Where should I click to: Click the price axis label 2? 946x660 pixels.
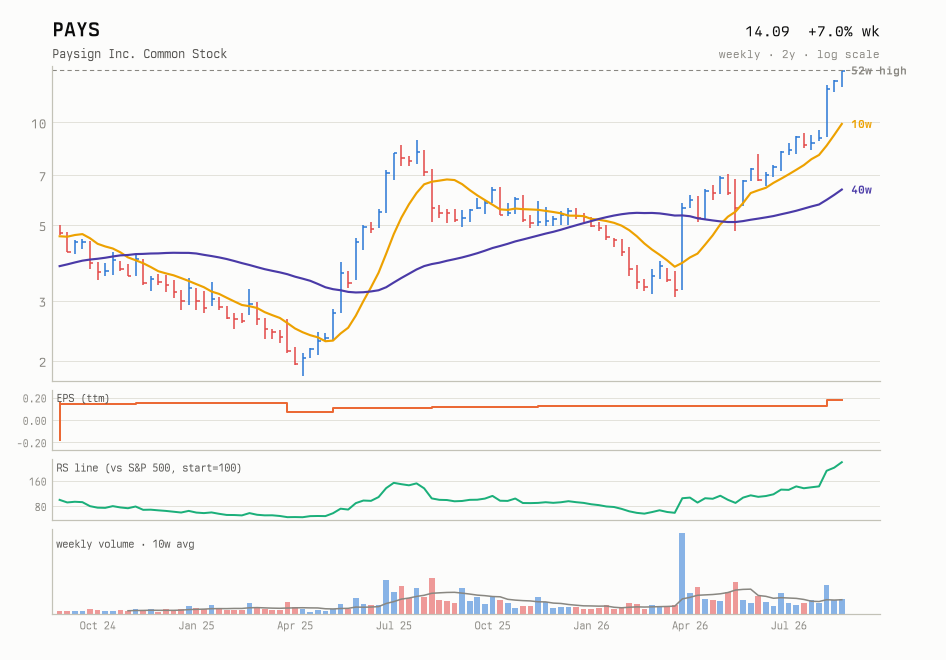[42, 363]
